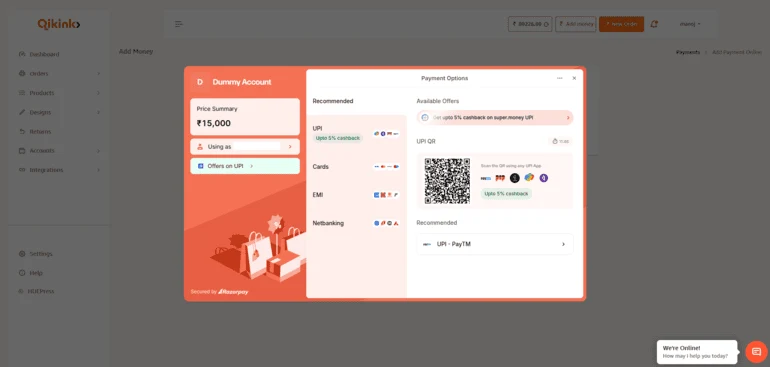The height and width of the screenshot is (367, 770).
Task: Select Netbanking payment method
Action: [x=356, y=223]
